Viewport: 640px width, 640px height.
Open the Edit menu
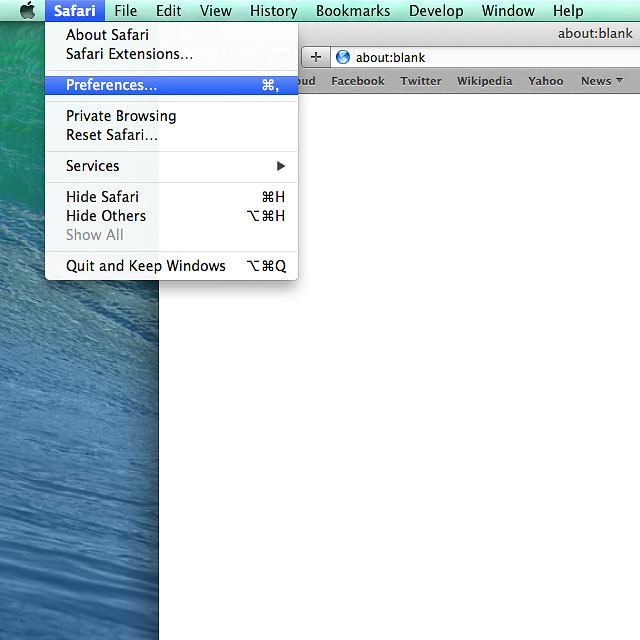tap(168, 11)
